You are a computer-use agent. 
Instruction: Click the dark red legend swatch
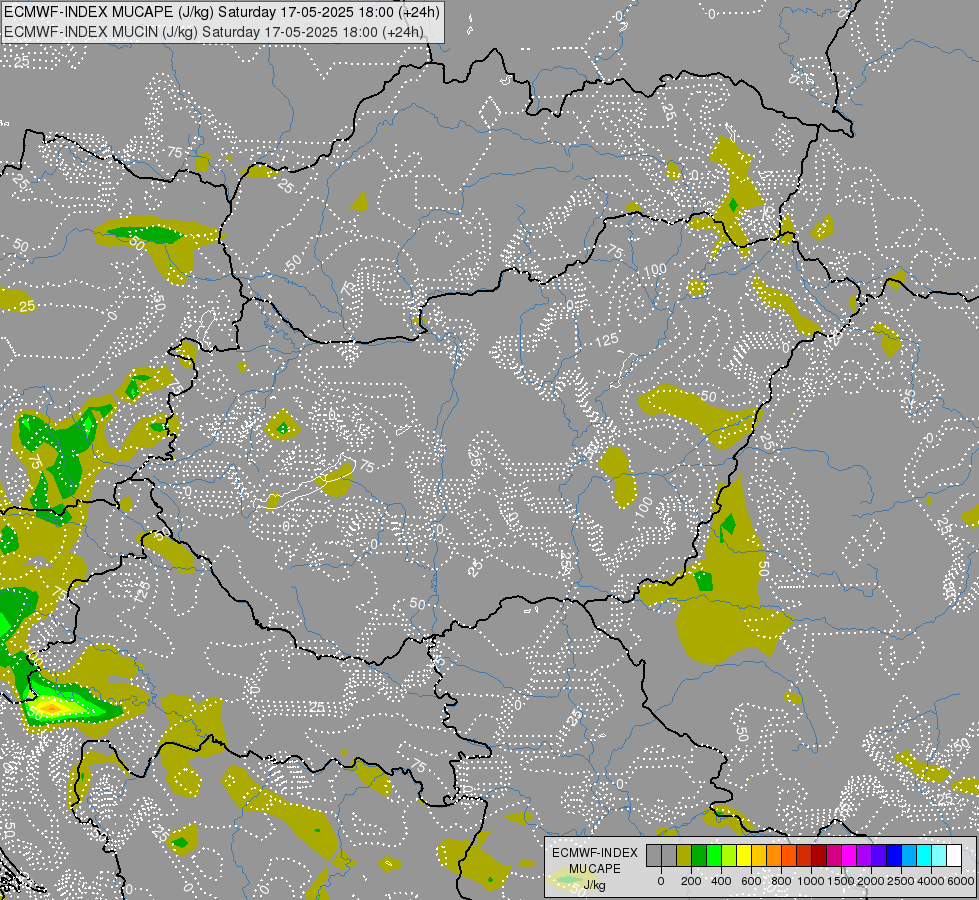[819, 855]
